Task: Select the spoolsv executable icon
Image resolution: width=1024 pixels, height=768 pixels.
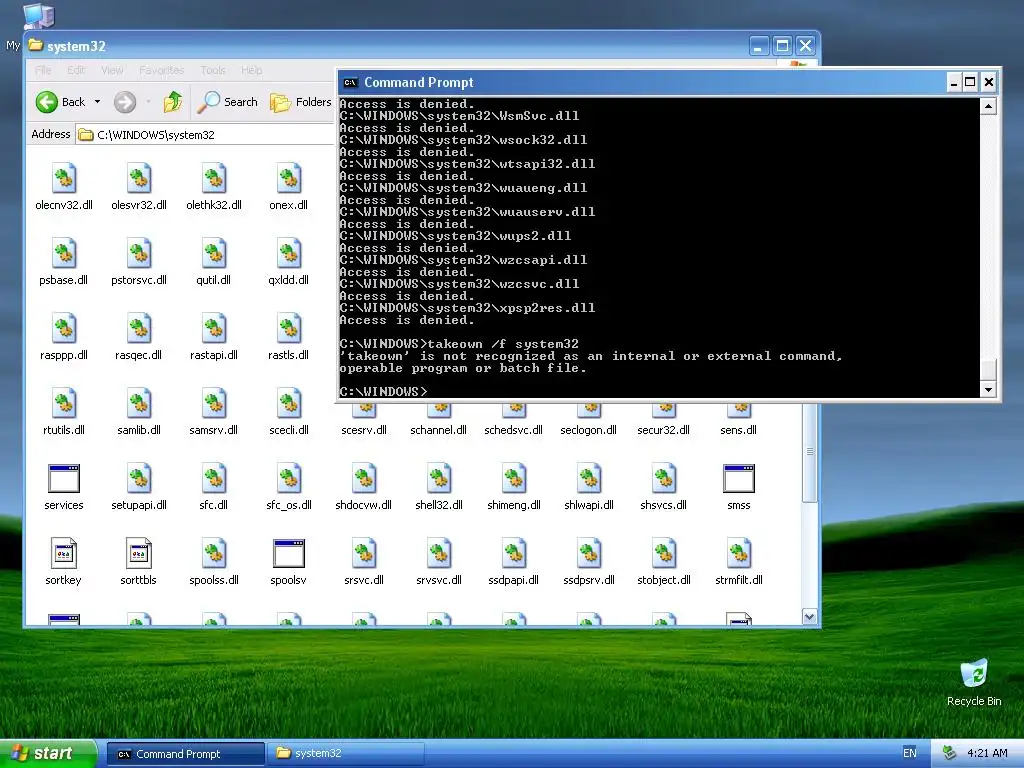Action: [x=289, y=553]
